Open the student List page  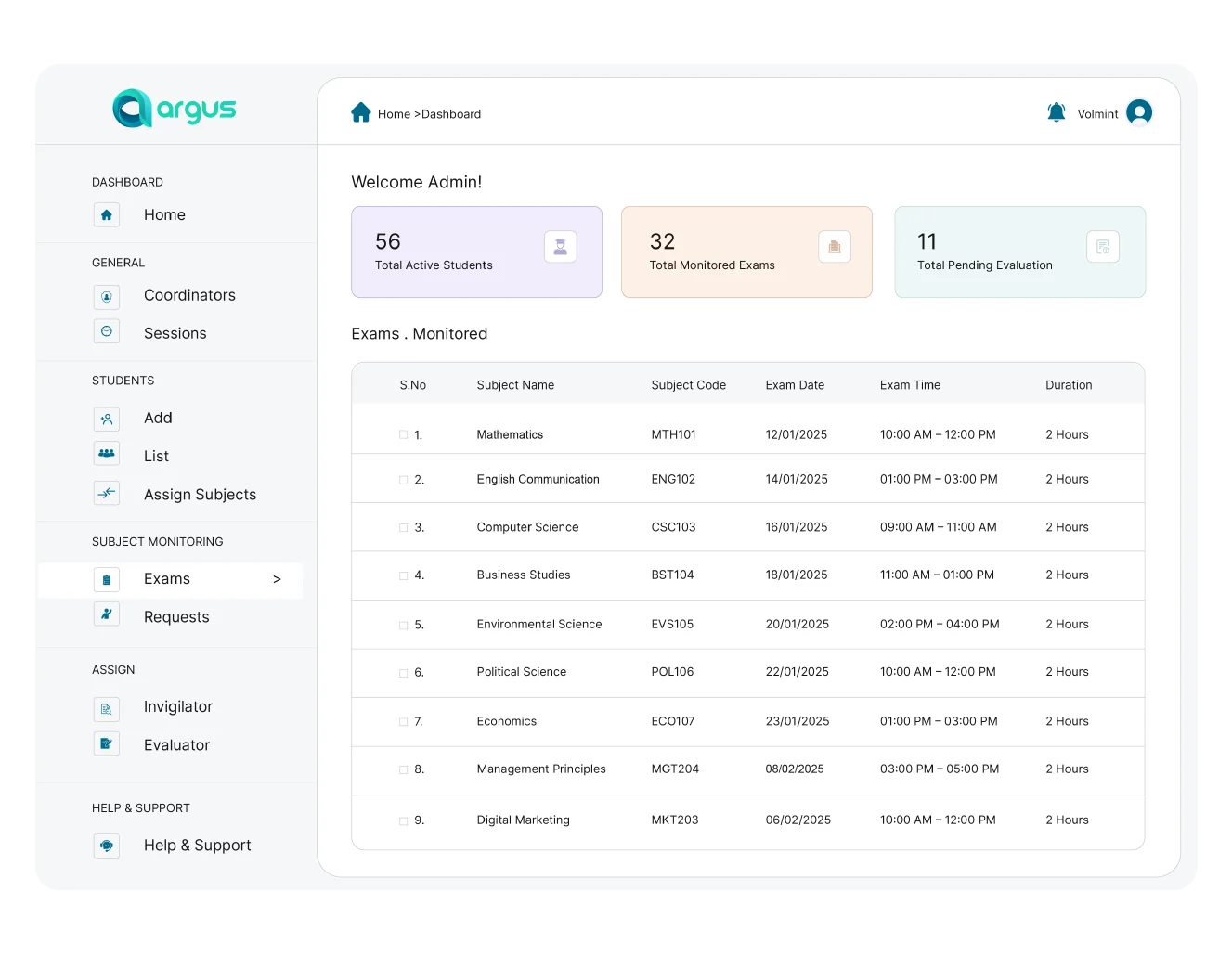(x=156, y=456)
